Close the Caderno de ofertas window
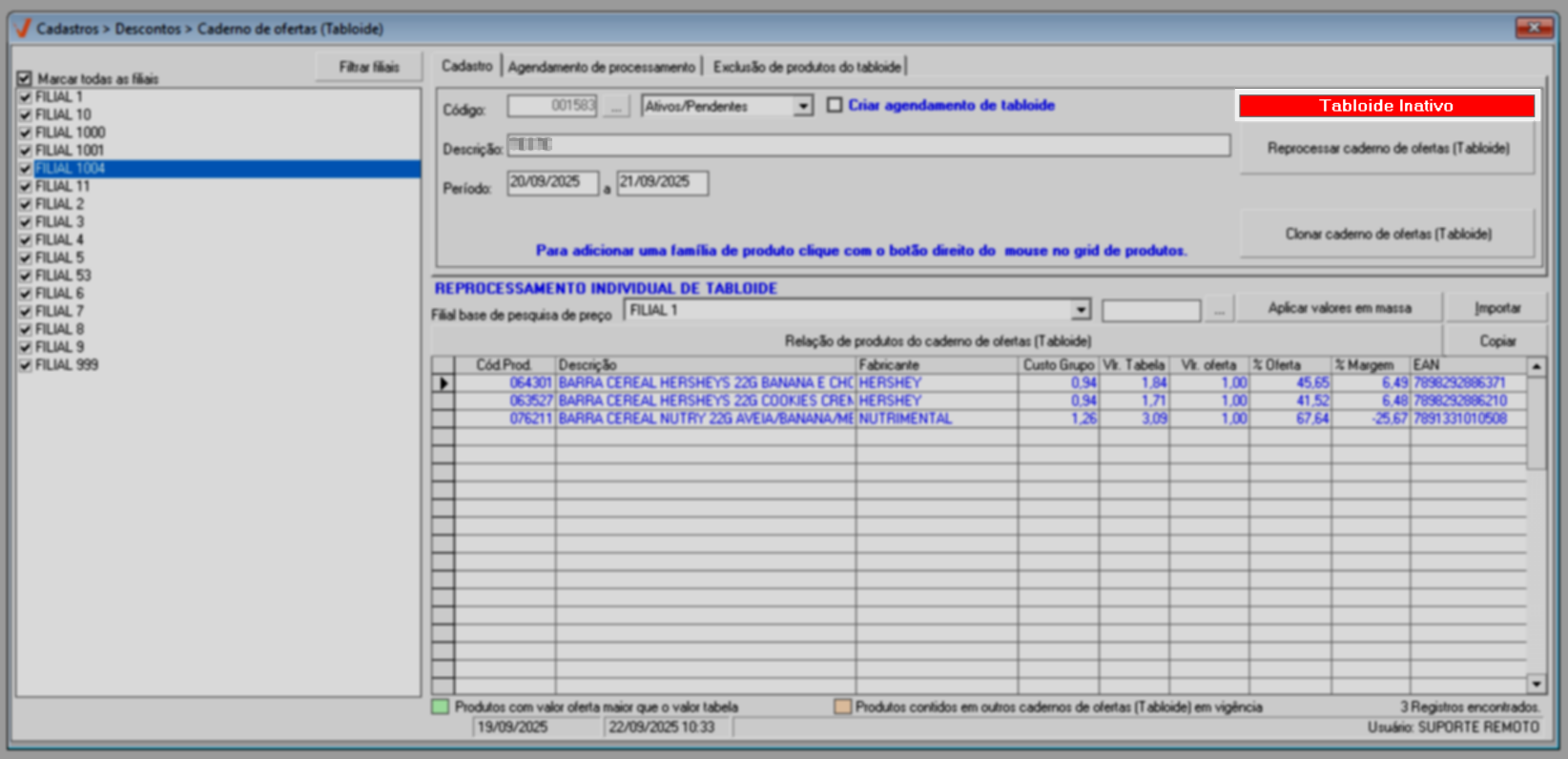This screenshot has height=759, width=1568. [x=1534, y=28]
